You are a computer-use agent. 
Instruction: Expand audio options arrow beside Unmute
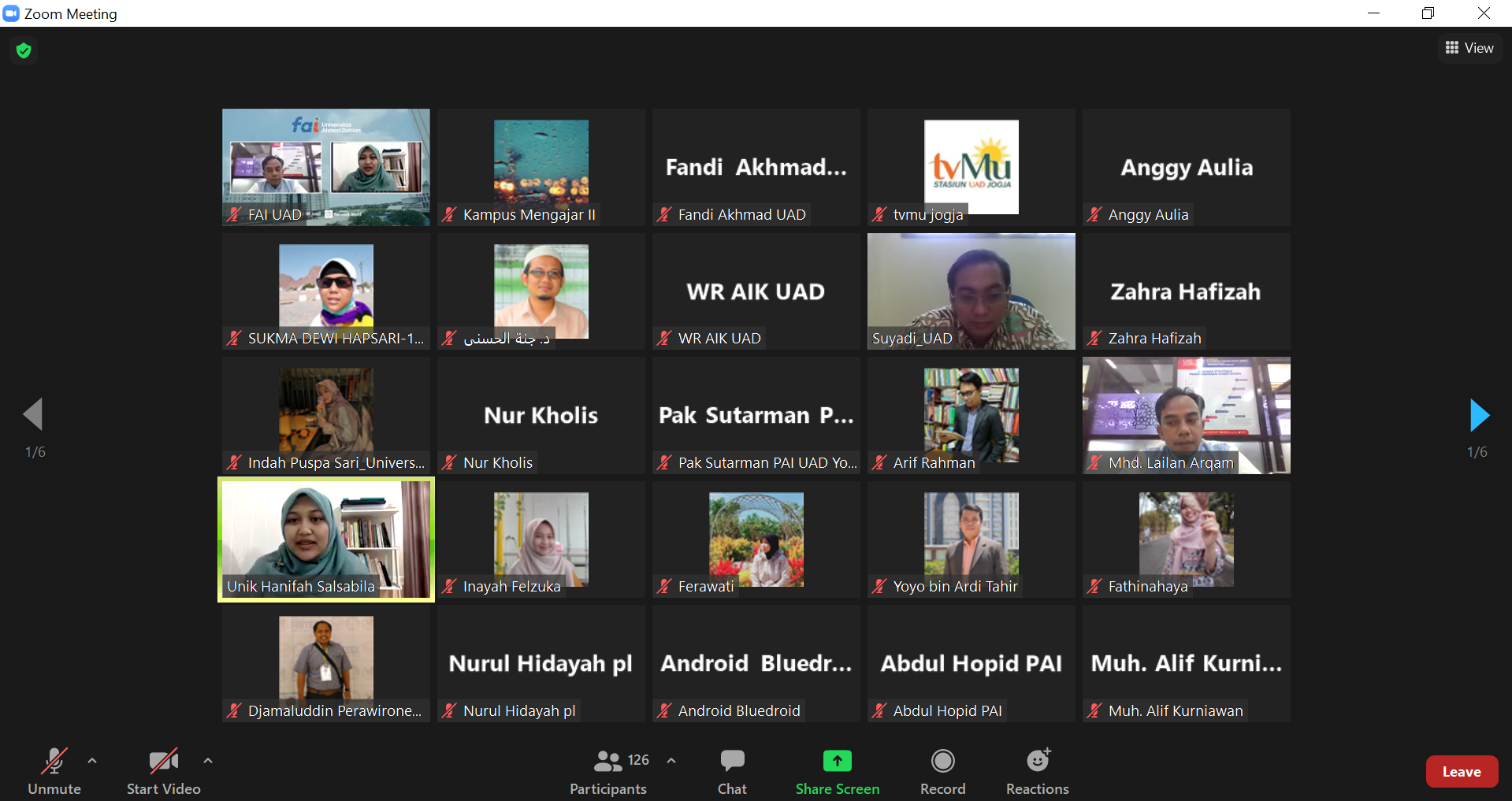point(92,761)
